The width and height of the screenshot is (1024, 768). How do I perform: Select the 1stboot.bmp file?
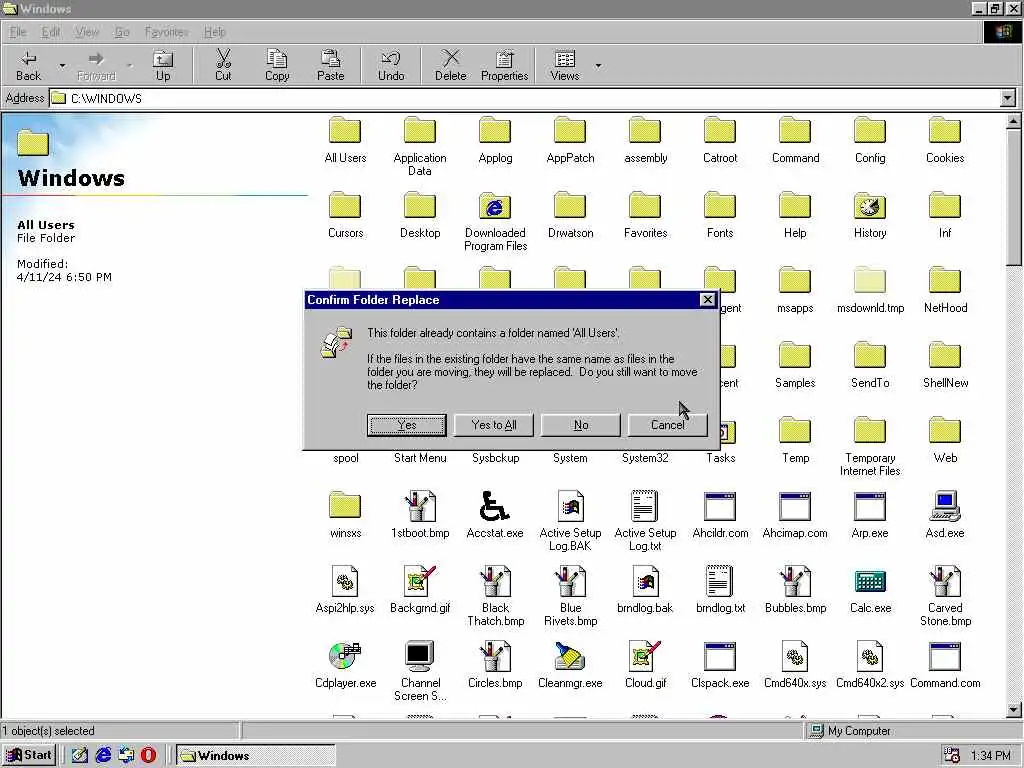(x=420, y=515)
